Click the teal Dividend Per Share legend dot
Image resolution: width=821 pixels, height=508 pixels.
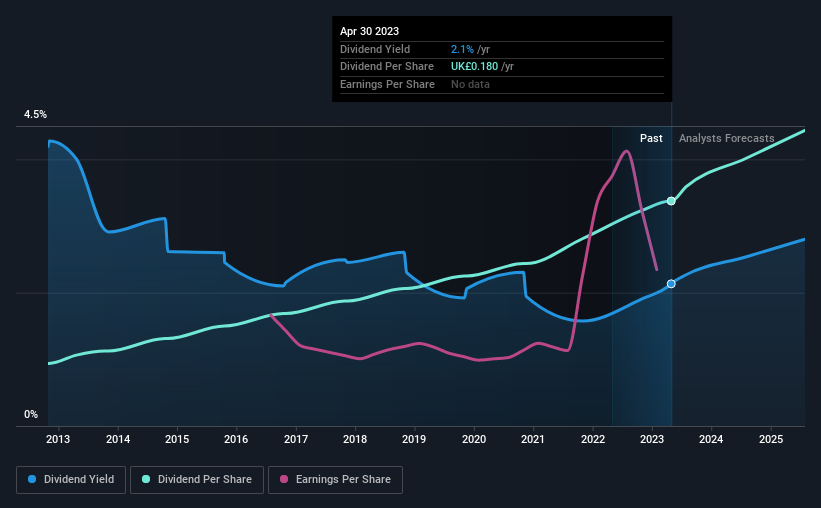pos(146,479)
